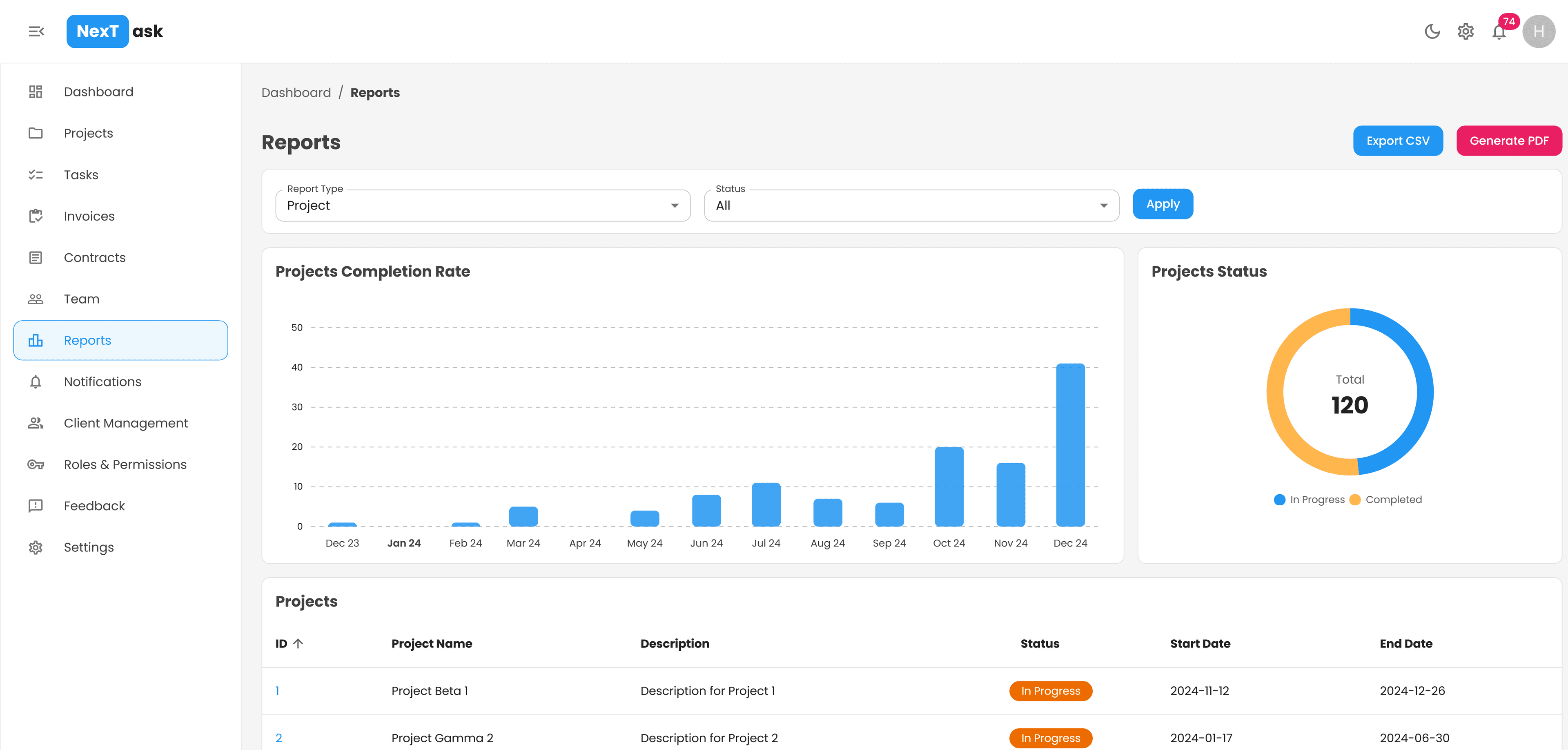Click the Team members icon
This screenshot has height=750, width=1568.
pyautogui.click(x=35, y=299)
